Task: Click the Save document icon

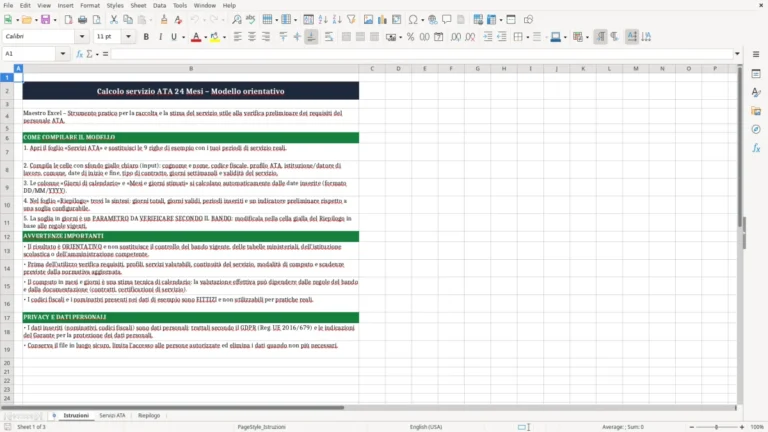Action: pos(45,20)
